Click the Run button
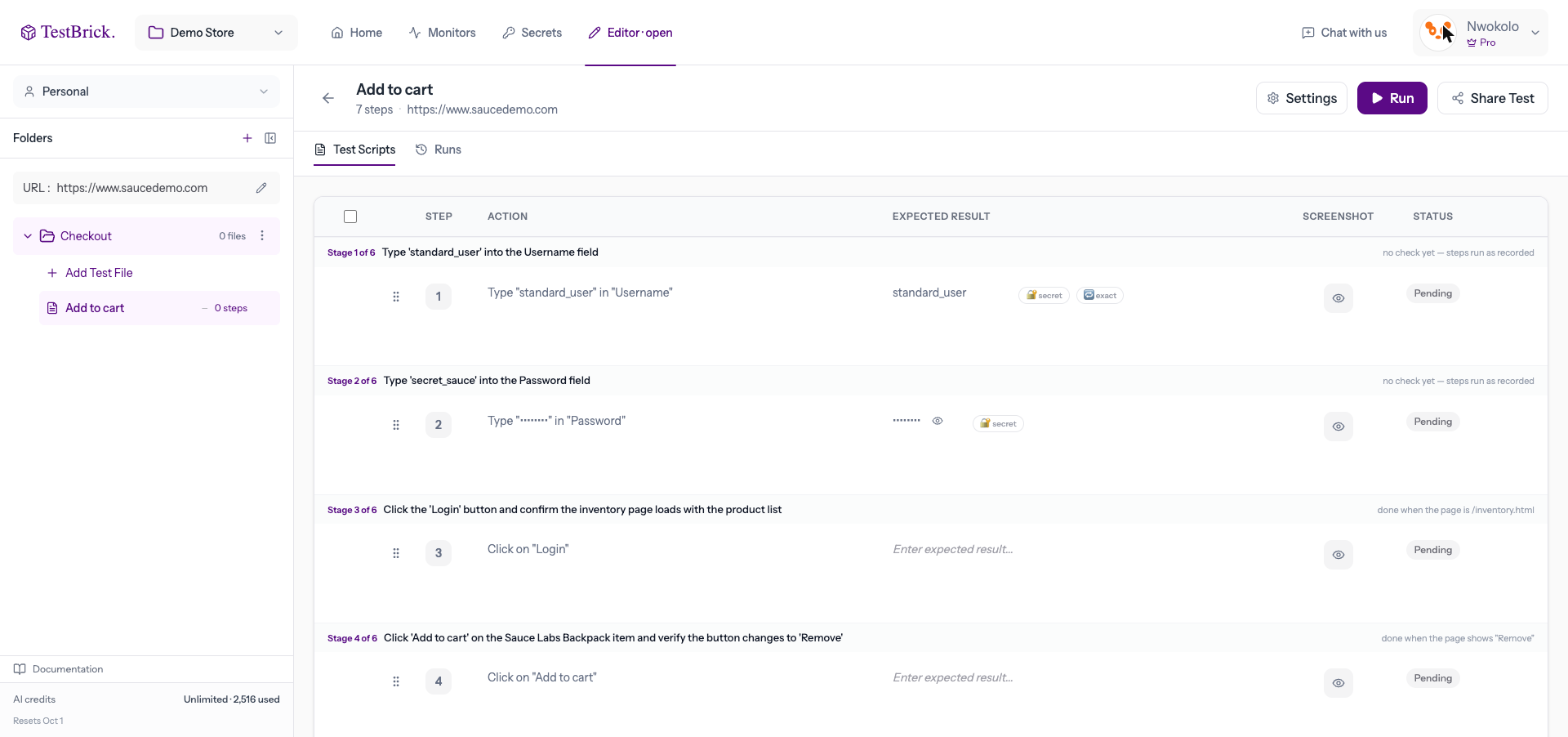The height and width of the screenshot is (737, 1568). (x=1392, y=98)
